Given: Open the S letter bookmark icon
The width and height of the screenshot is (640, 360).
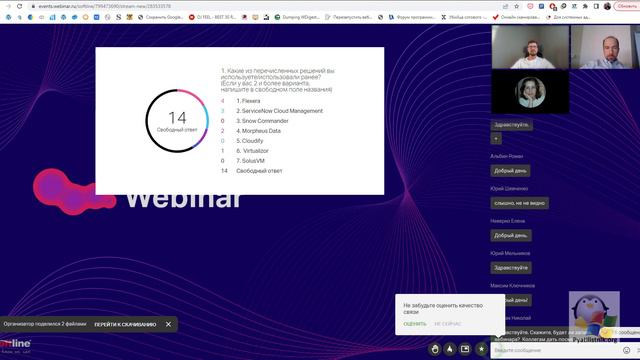Looking at the screenshot, I should (119, 17).
